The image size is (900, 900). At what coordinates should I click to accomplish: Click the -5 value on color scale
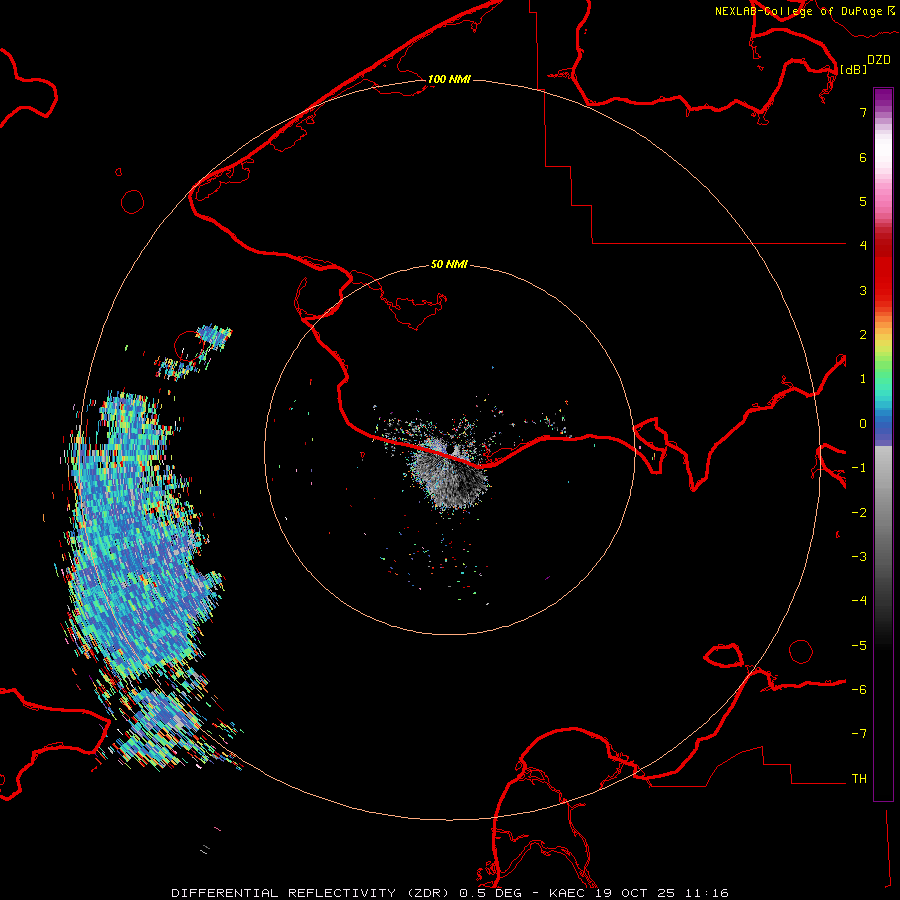[859, 646]
